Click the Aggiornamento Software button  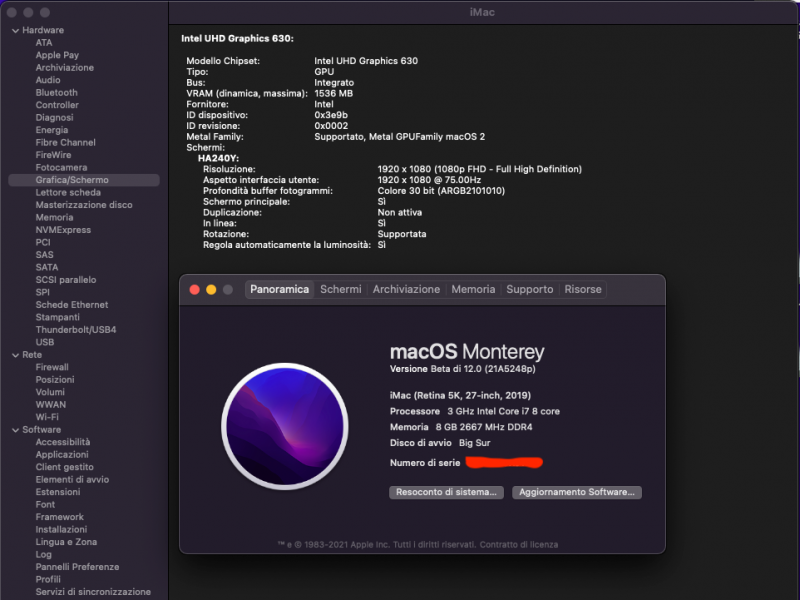(x=577, y=492)
